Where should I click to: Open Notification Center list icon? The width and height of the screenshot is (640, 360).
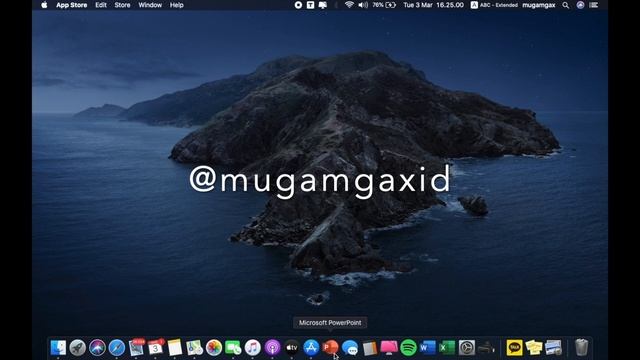pyautogui.click(x=594, y=5)
